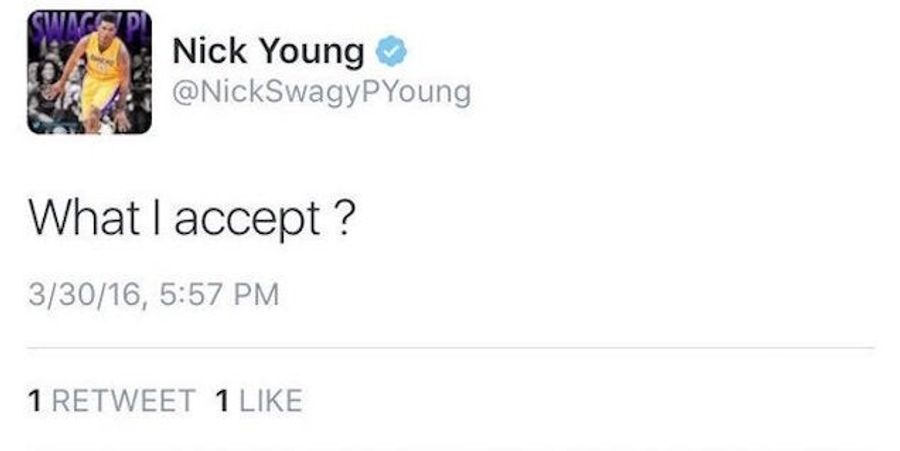Click the first name "Nick" in header

point(210,50)
